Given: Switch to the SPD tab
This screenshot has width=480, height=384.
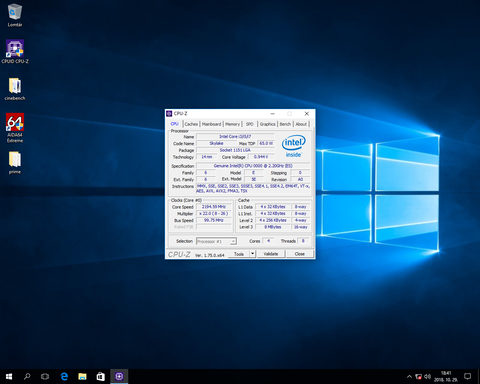Looking at the screenshot, I should [x=249, y=124].
